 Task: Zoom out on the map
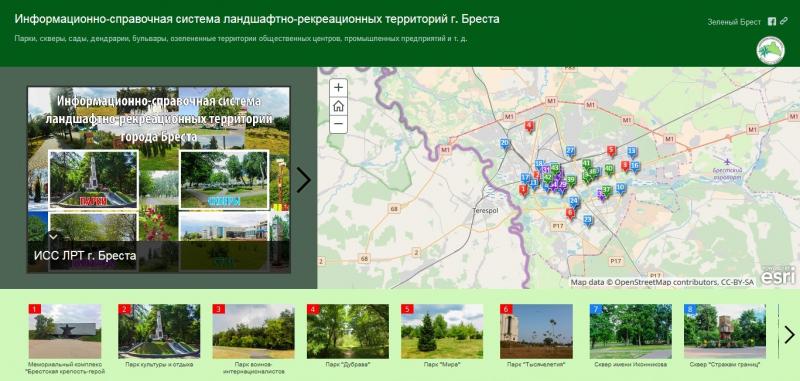pos(338,124)
